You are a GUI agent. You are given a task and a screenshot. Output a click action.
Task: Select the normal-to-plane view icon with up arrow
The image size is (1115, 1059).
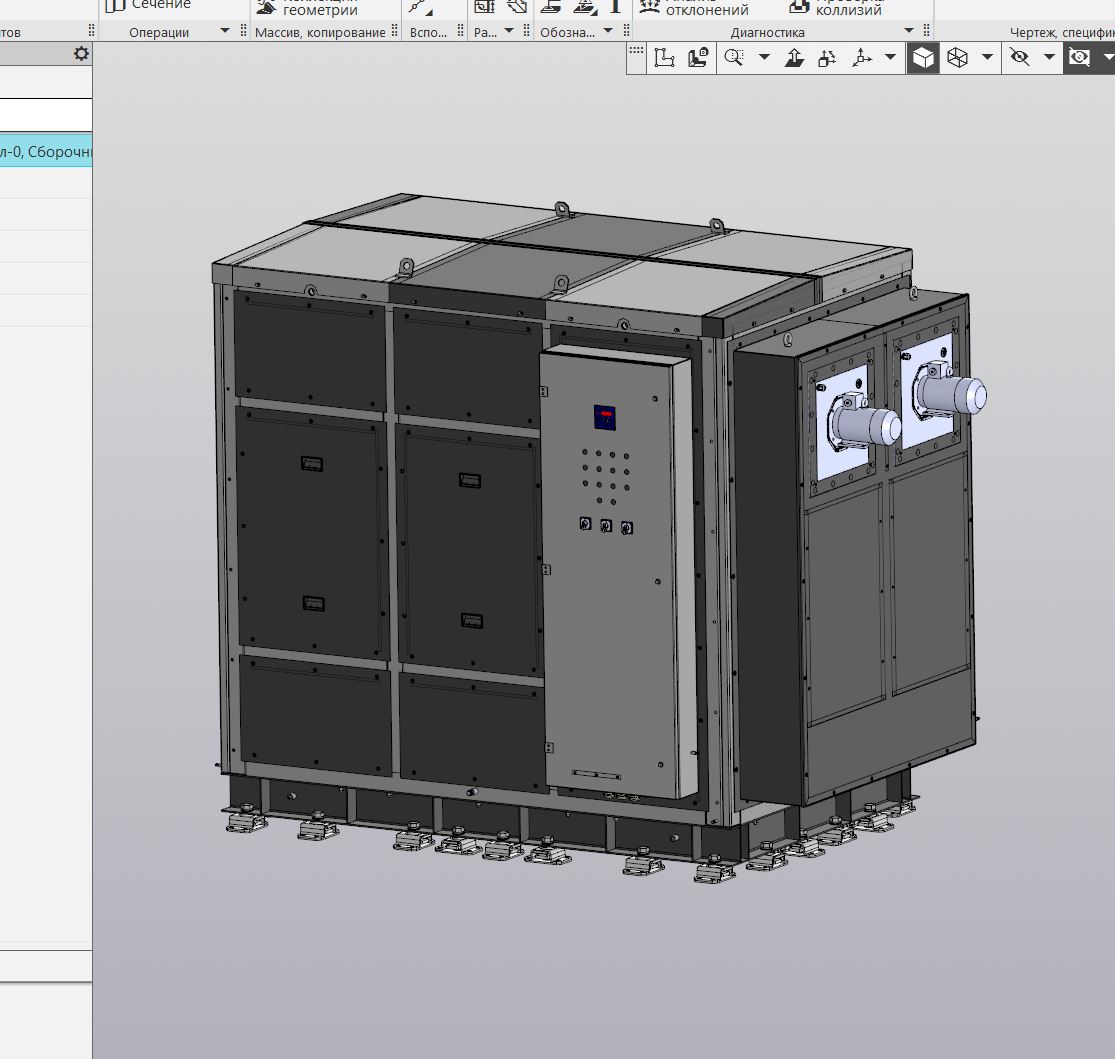794,58
